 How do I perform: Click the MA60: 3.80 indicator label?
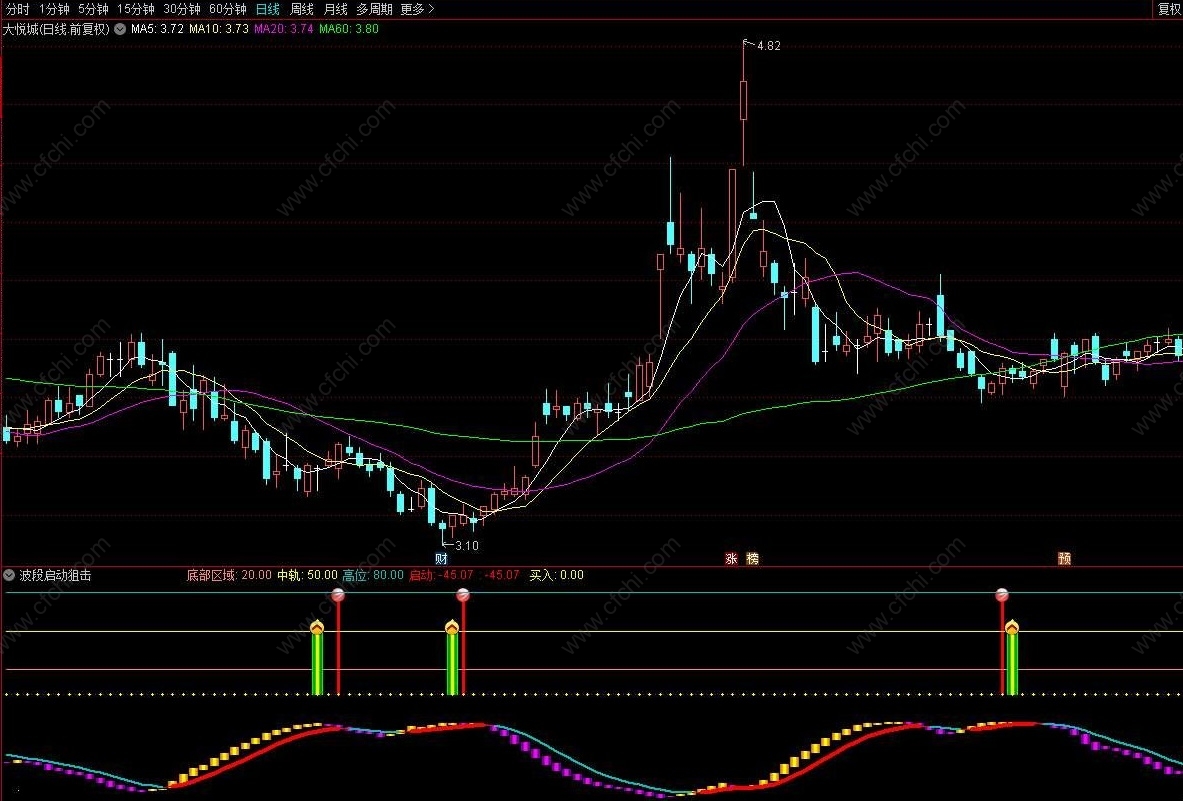pos(349,29)
